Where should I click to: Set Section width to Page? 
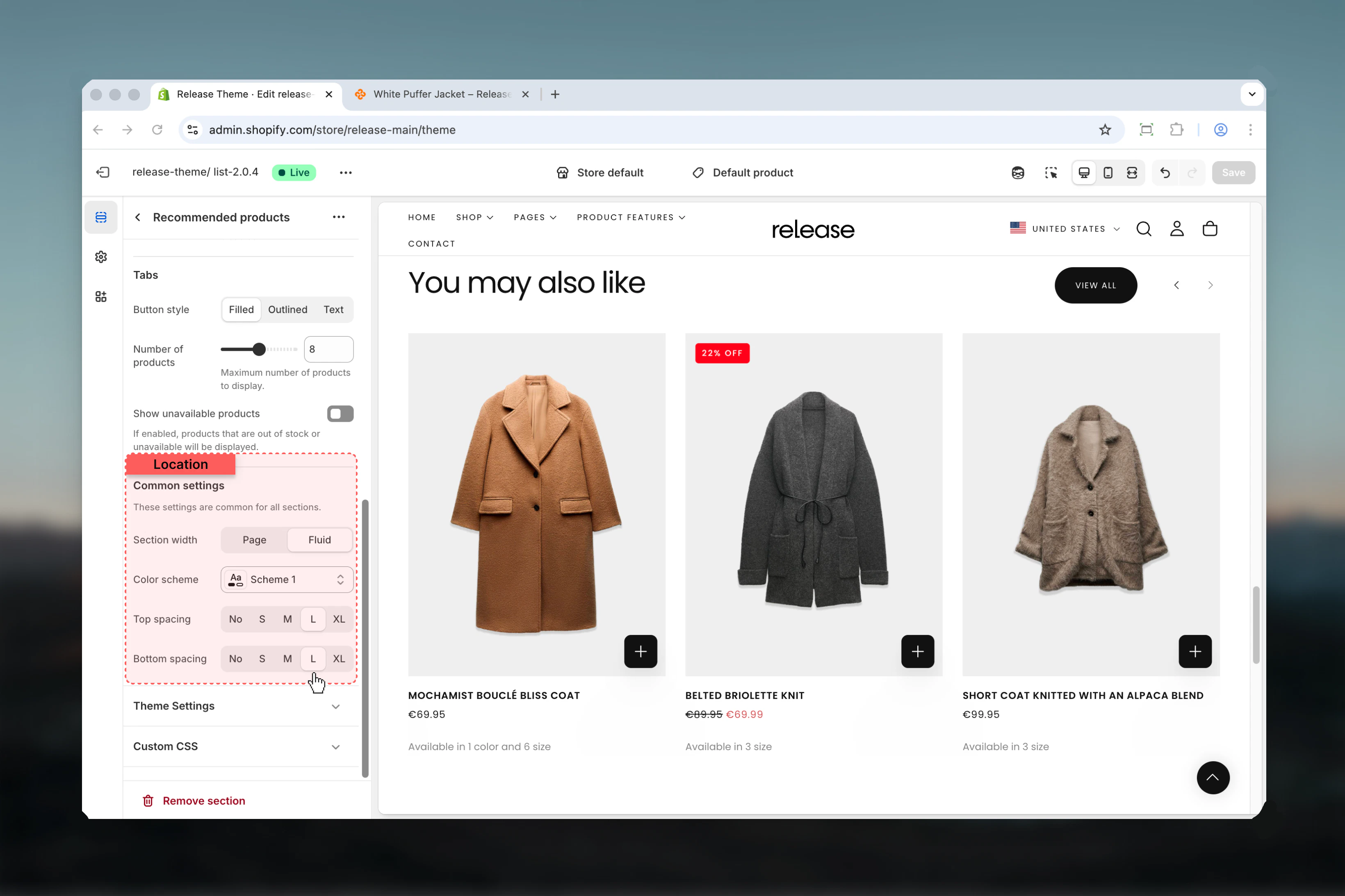(x=254, y=540)
